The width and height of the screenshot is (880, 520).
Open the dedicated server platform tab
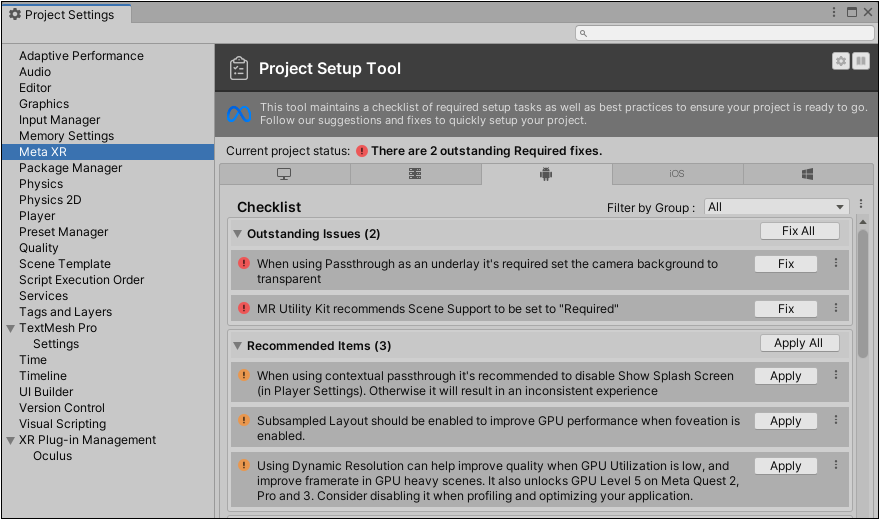point(415,174)
